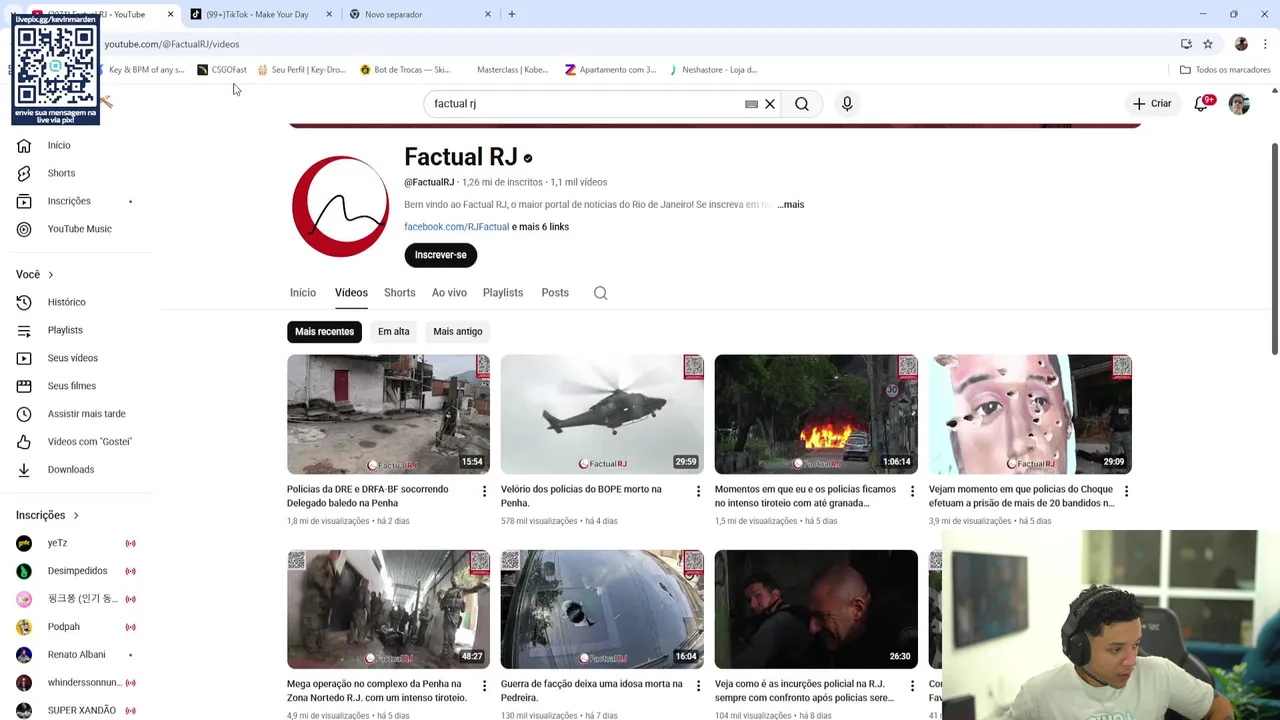This screenshot has height=720, width=1280.
Task: Open CSGOFast bookmark
Action: click(x=222, y=70)
